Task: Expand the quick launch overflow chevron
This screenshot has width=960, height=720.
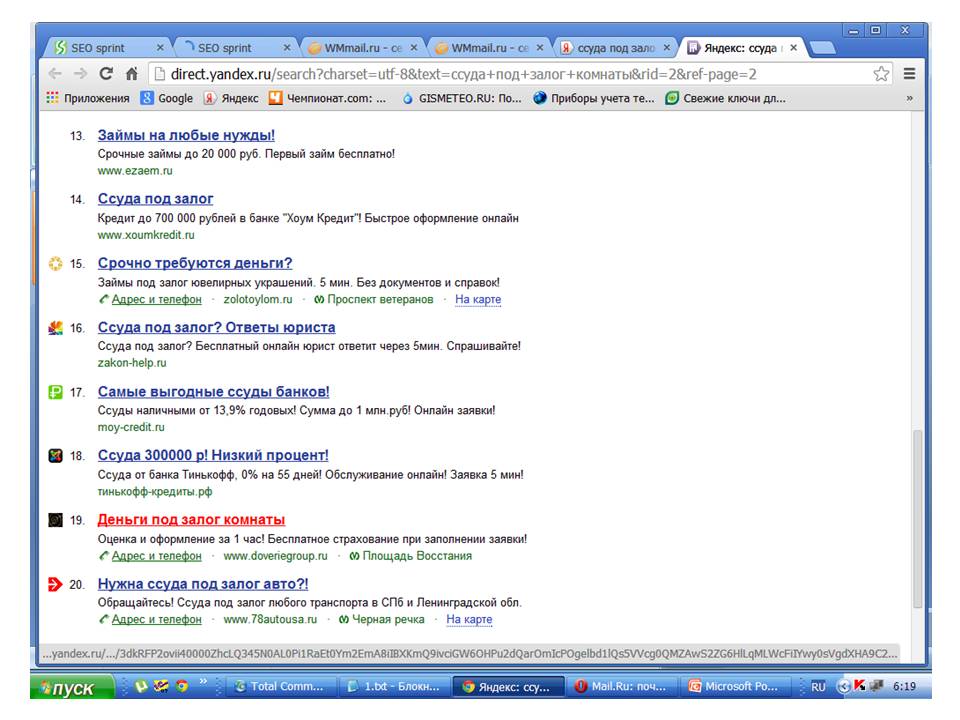Action: coord(203,681)
